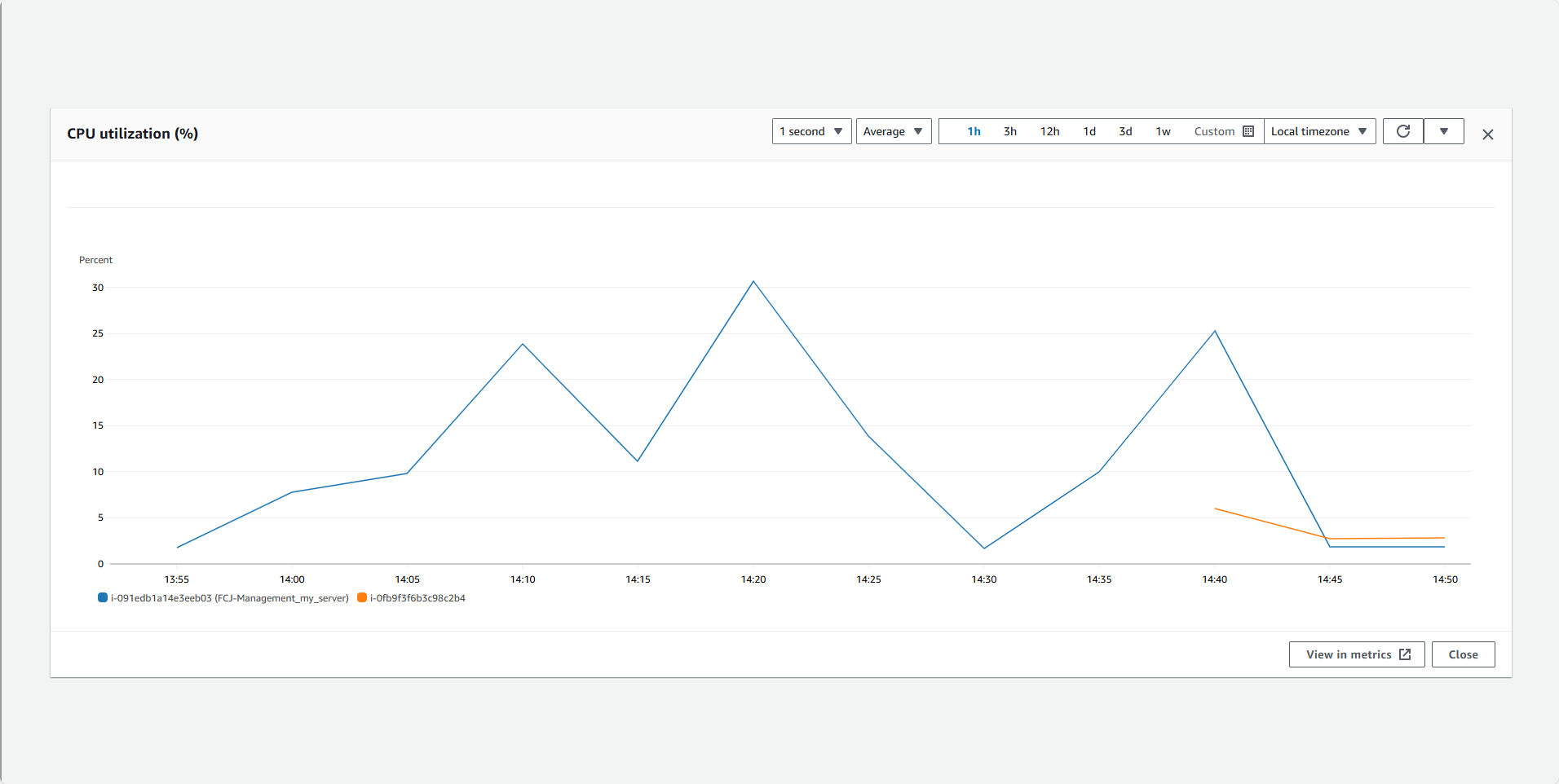Screen dimensions: 1559x784
Task: Click the blue legend dot for i-091edb1a14e3eeb03
Action: [x=103, y=597]
